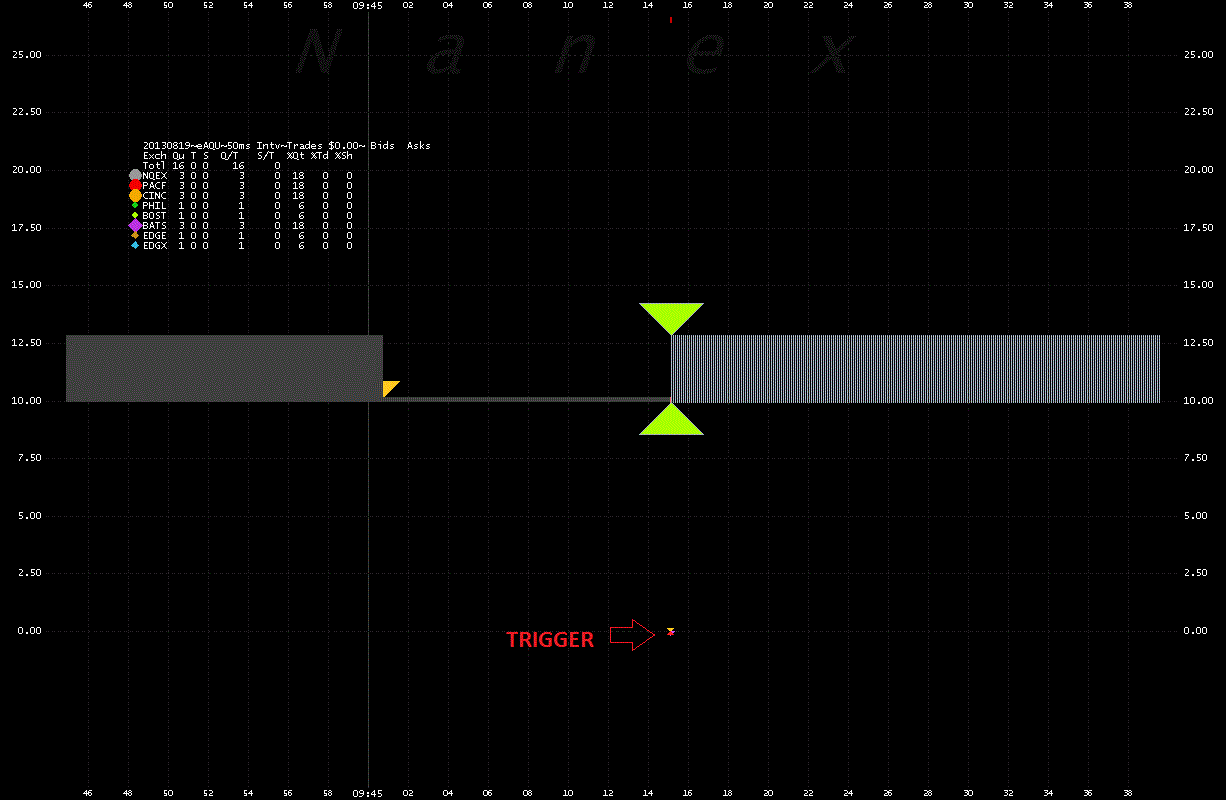Click the S/T column header
The height and width of the screenshot is (800, 1226).
point(266,155)
